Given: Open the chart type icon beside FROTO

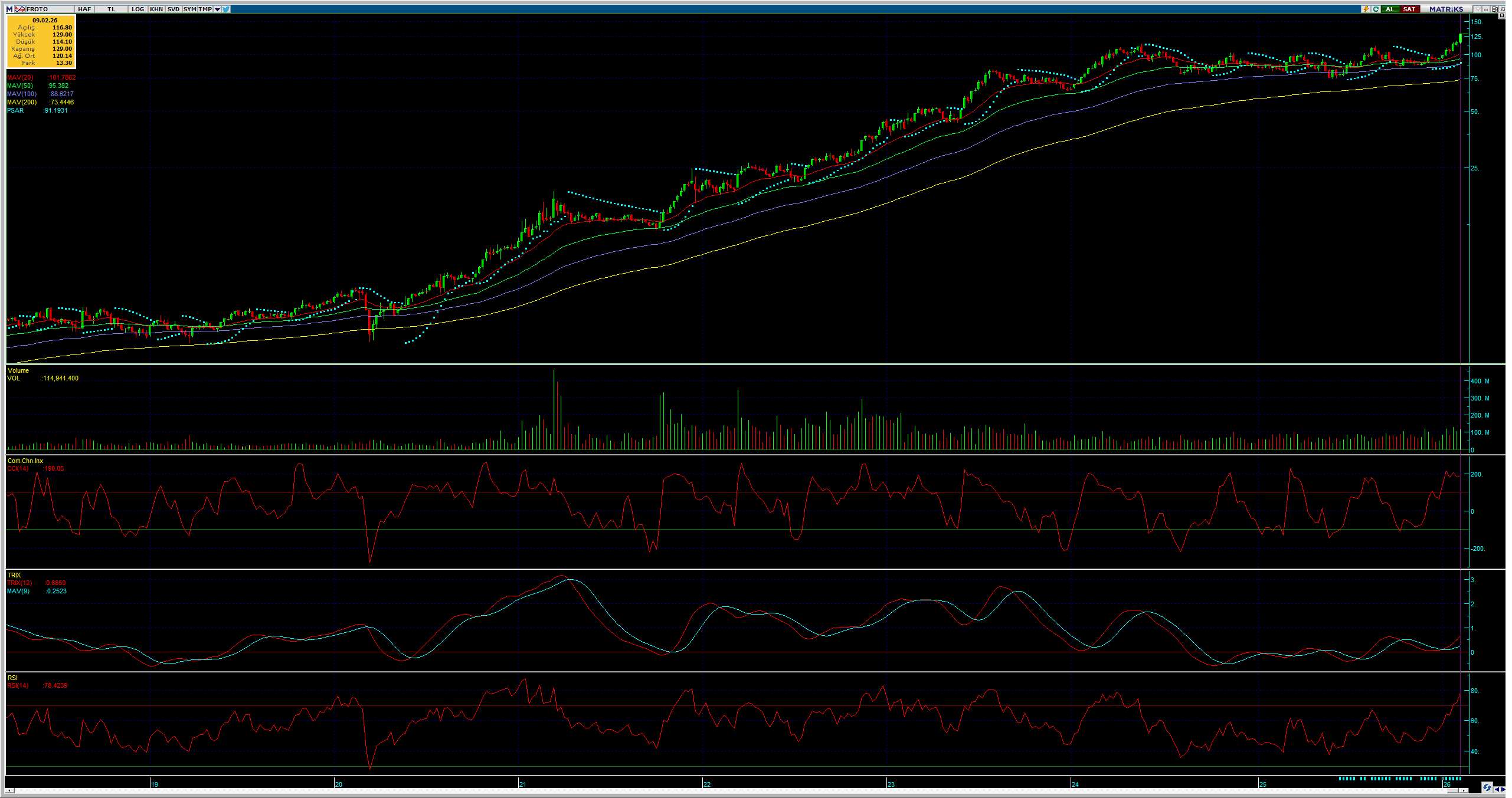Looking at the screenshot, I should (20, 9).
